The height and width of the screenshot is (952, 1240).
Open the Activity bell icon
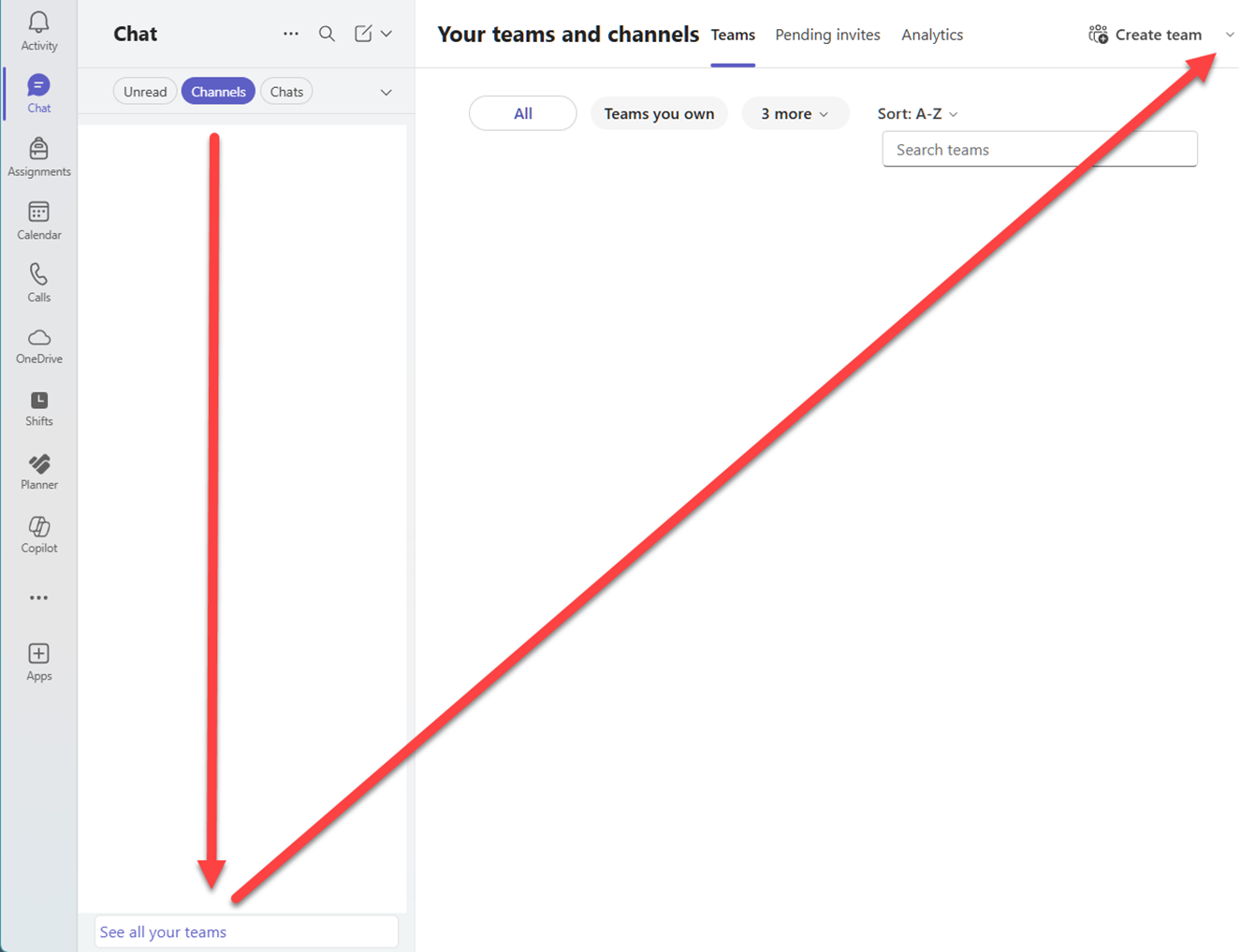(x=38, y=31)
